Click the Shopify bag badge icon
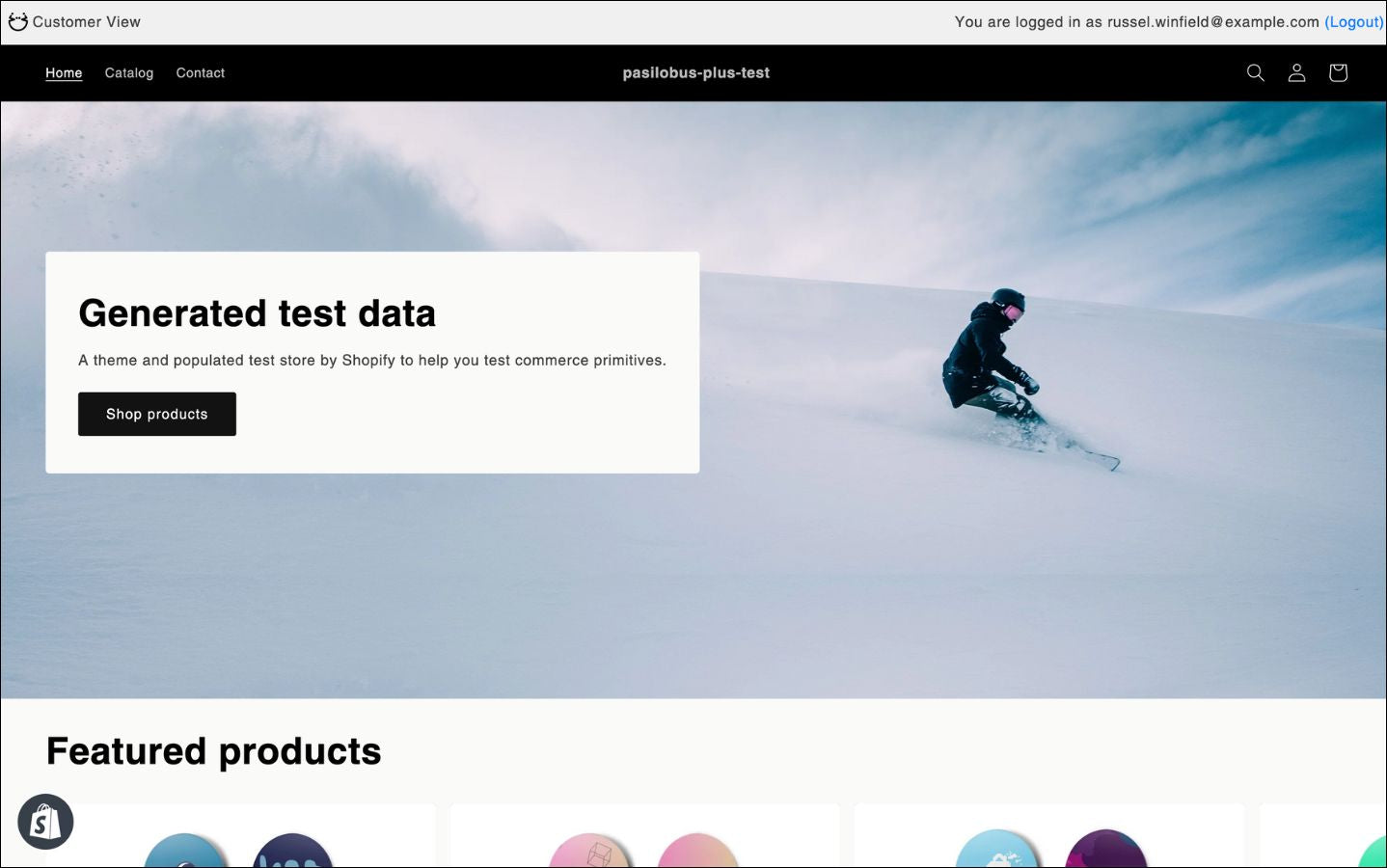The image size is (1387, 868). (x=45, y=822)
